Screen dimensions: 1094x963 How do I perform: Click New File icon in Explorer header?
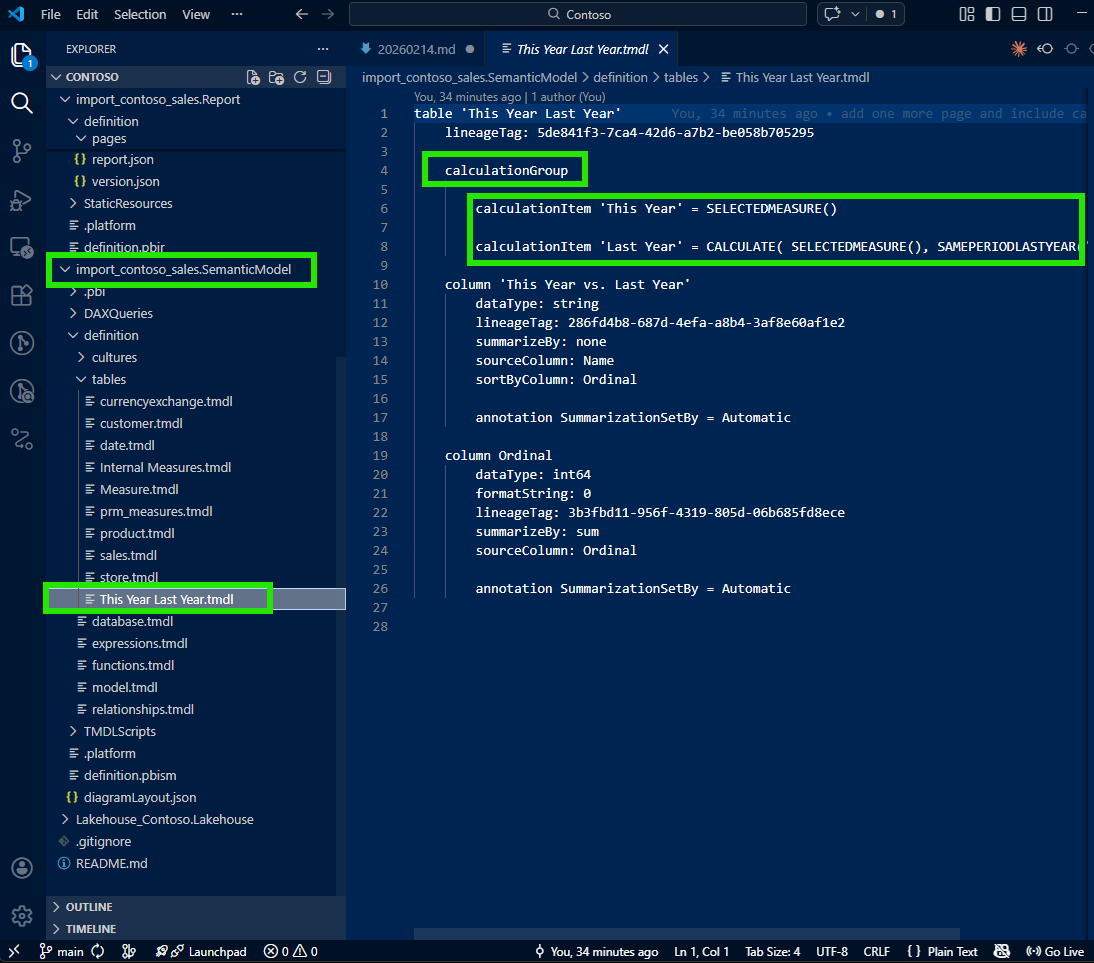pyautogui.click(x=253, y=77)
